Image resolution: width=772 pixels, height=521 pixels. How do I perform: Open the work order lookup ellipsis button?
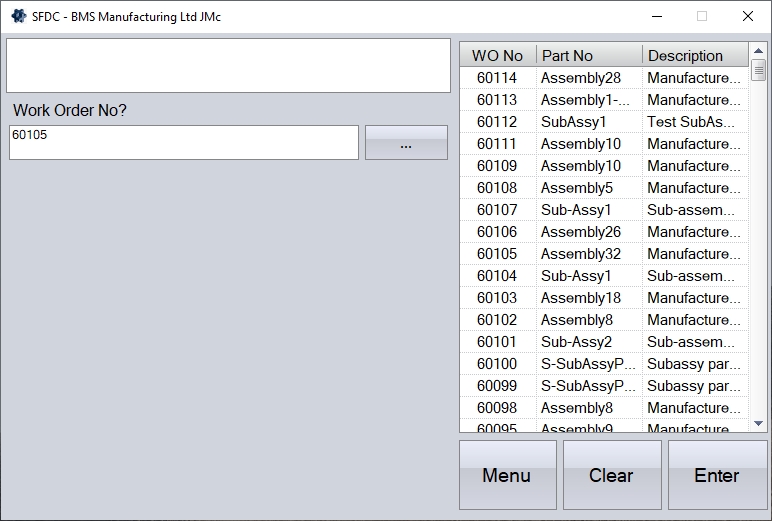point(406,143)
